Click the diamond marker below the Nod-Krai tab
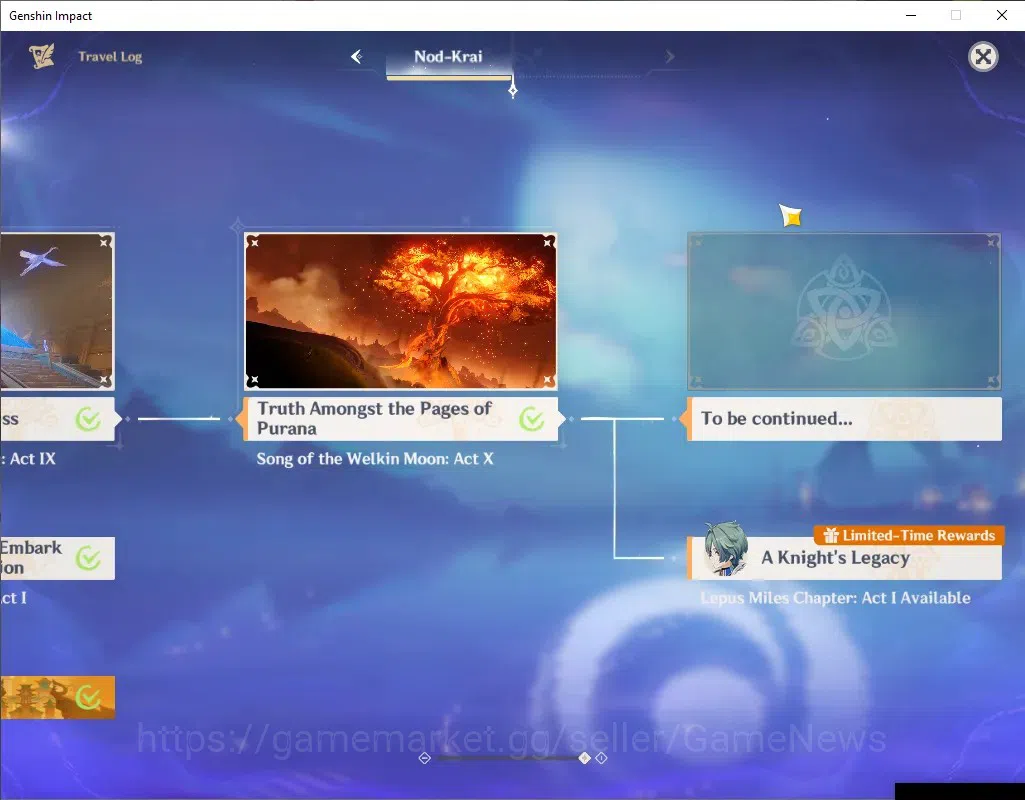Viewport: 1025px width, 800px height. pos(513,90)
